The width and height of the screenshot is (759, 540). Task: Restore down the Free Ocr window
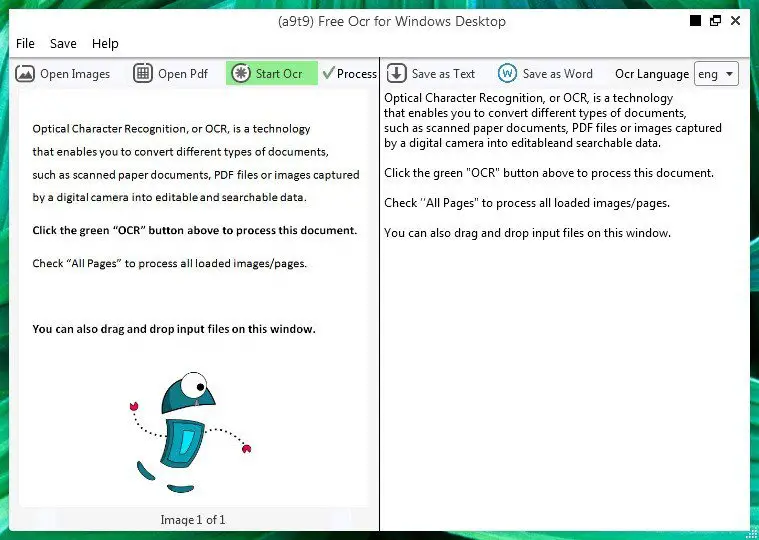pos(715,21)
